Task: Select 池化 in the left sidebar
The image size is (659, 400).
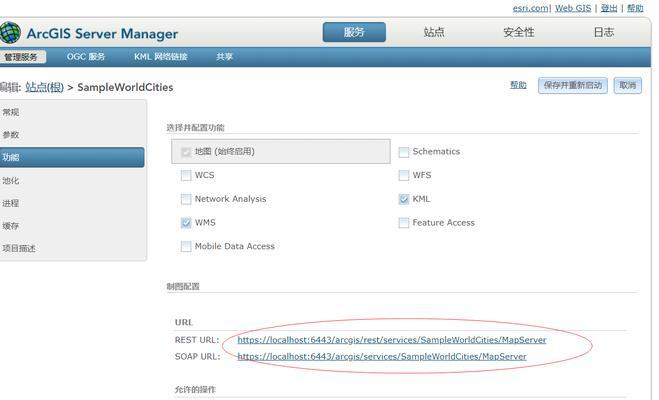Action: (11, 181)
